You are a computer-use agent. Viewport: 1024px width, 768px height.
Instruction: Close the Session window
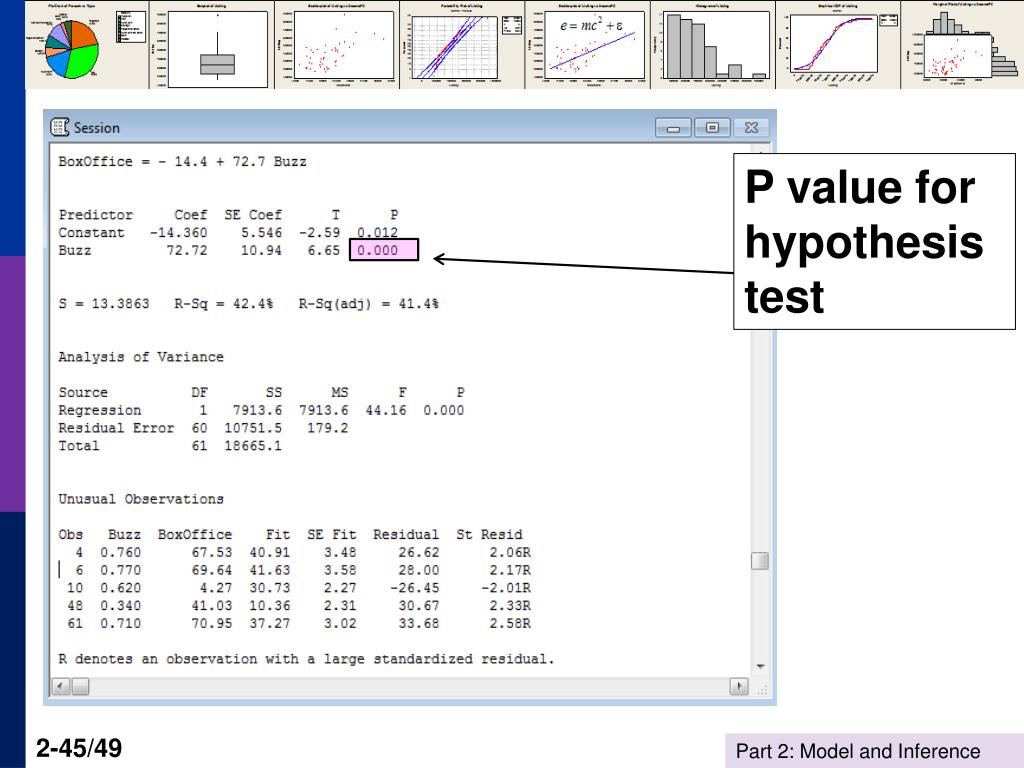tap(750, 128)
